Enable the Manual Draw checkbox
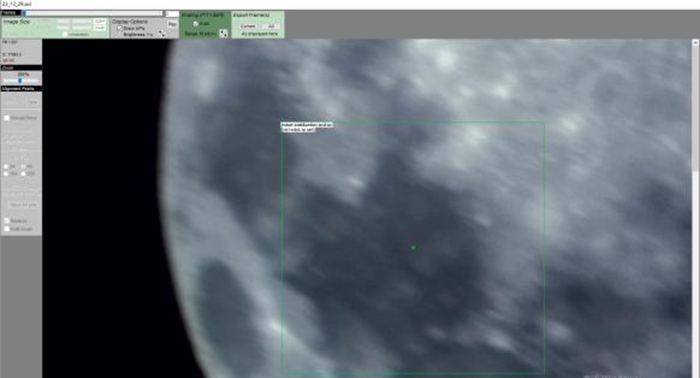The height and width of the screenshot is (378, 700). tap(7, 118)
